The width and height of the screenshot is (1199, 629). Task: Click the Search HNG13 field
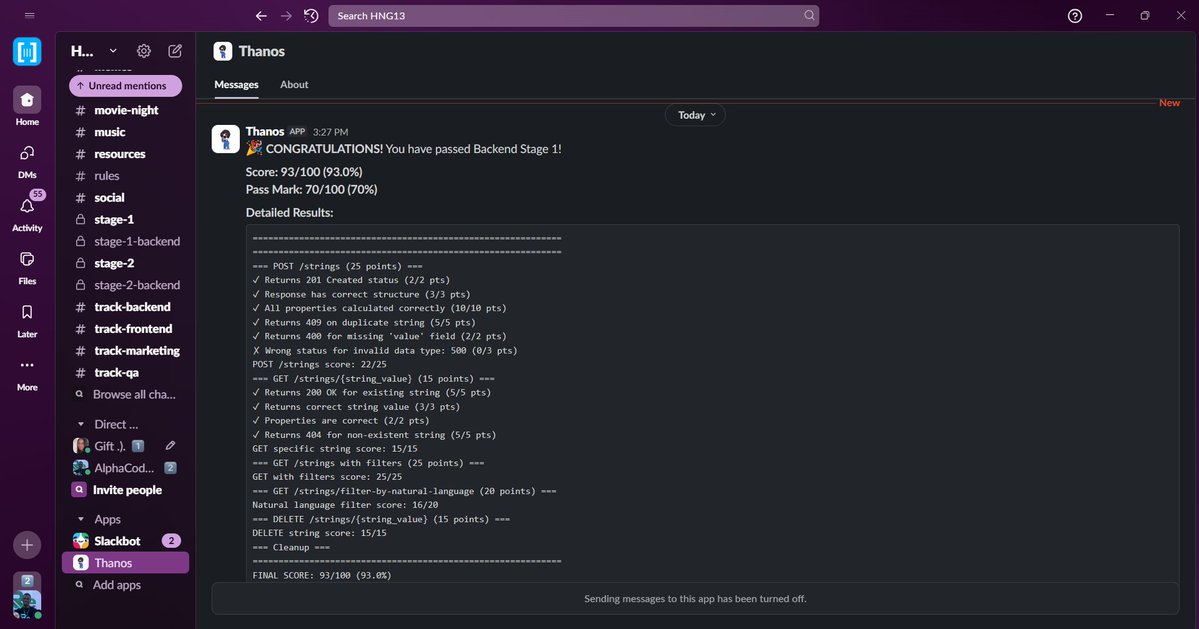click(x=574, y=15)
